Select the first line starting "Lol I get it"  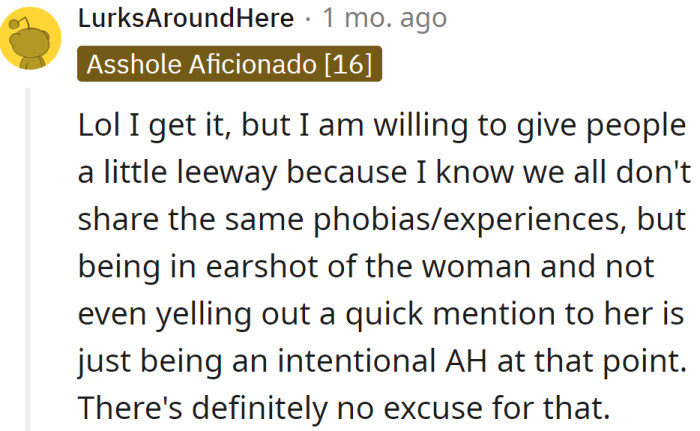382,126
